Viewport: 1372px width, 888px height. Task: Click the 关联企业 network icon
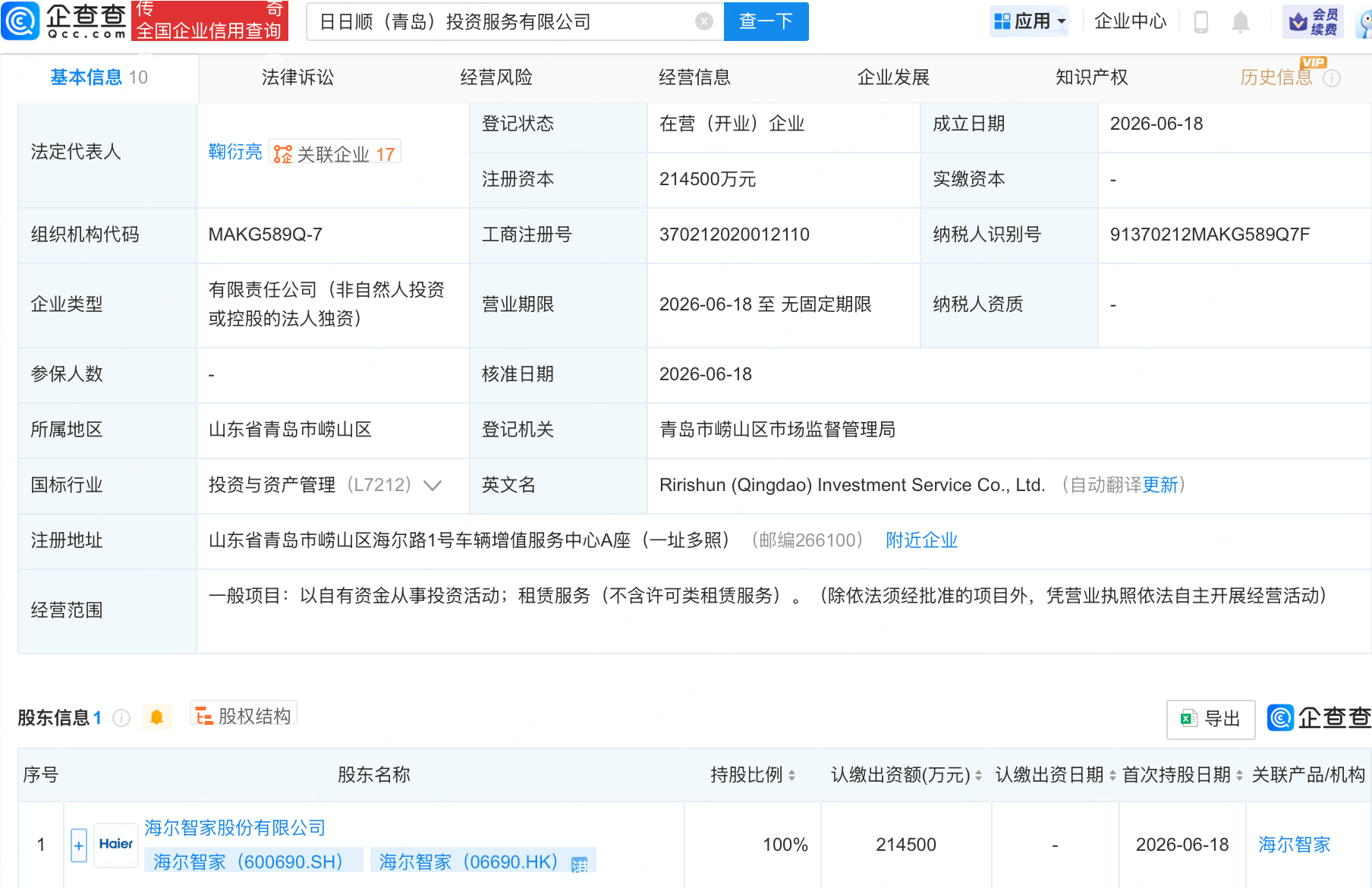[282, 154]
